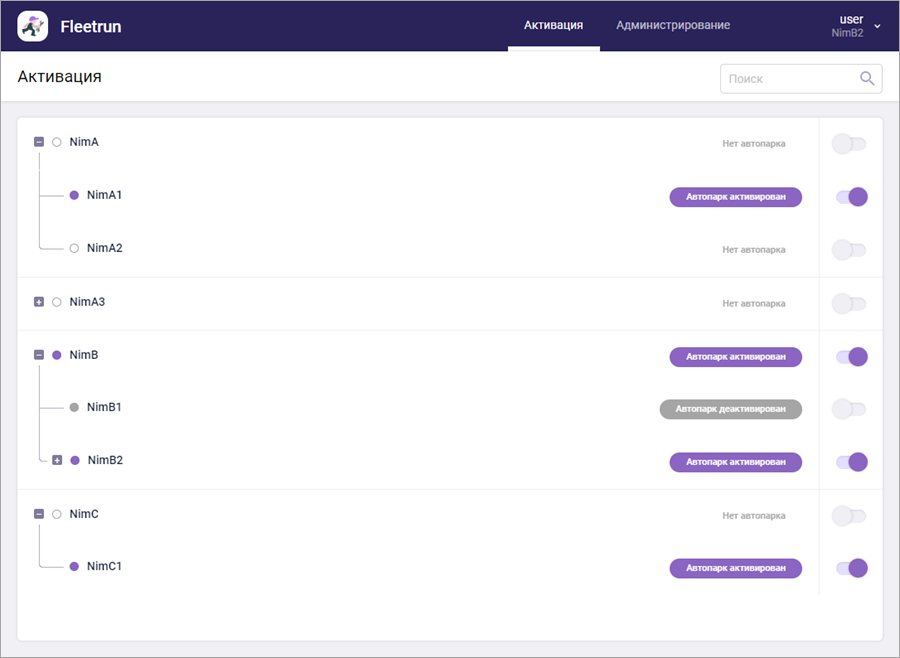Viewport: 900px width, 658px height.
Task: Click the Fleetrun brand name
Action: [x=91, y=26]
